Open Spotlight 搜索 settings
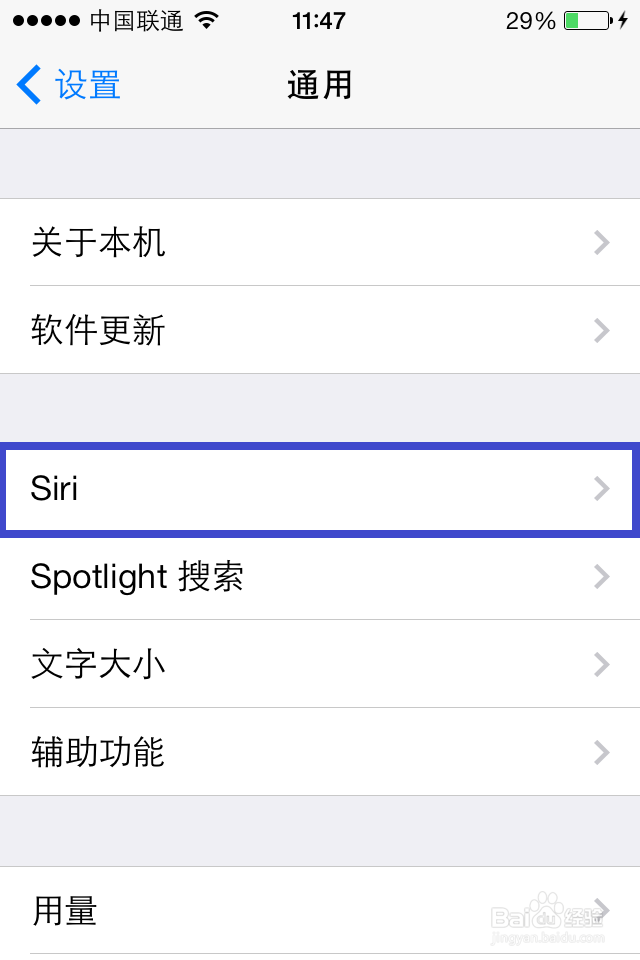Image resolution: width=640 pixels, height=960 pixels. 320,577
